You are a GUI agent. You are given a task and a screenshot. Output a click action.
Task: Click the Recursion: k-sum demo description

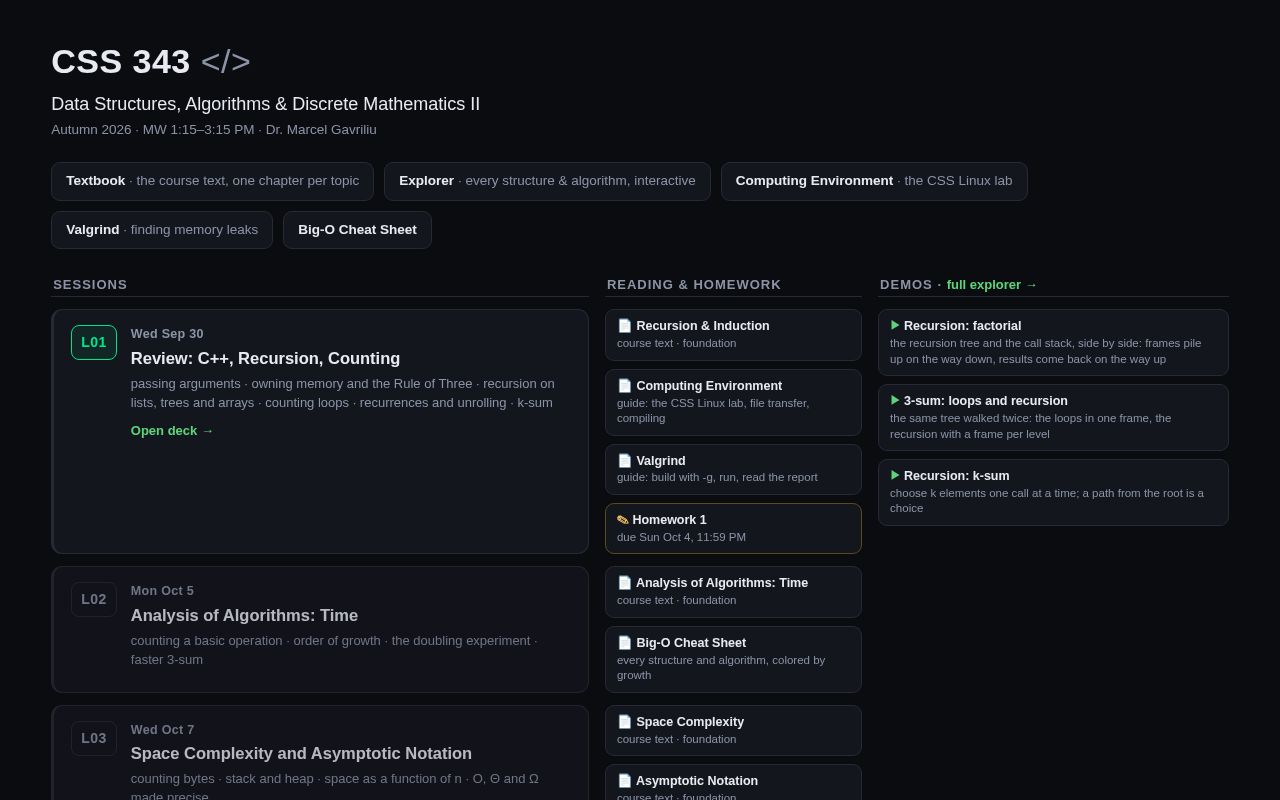pyautogui.click(x=1047, y=501)
